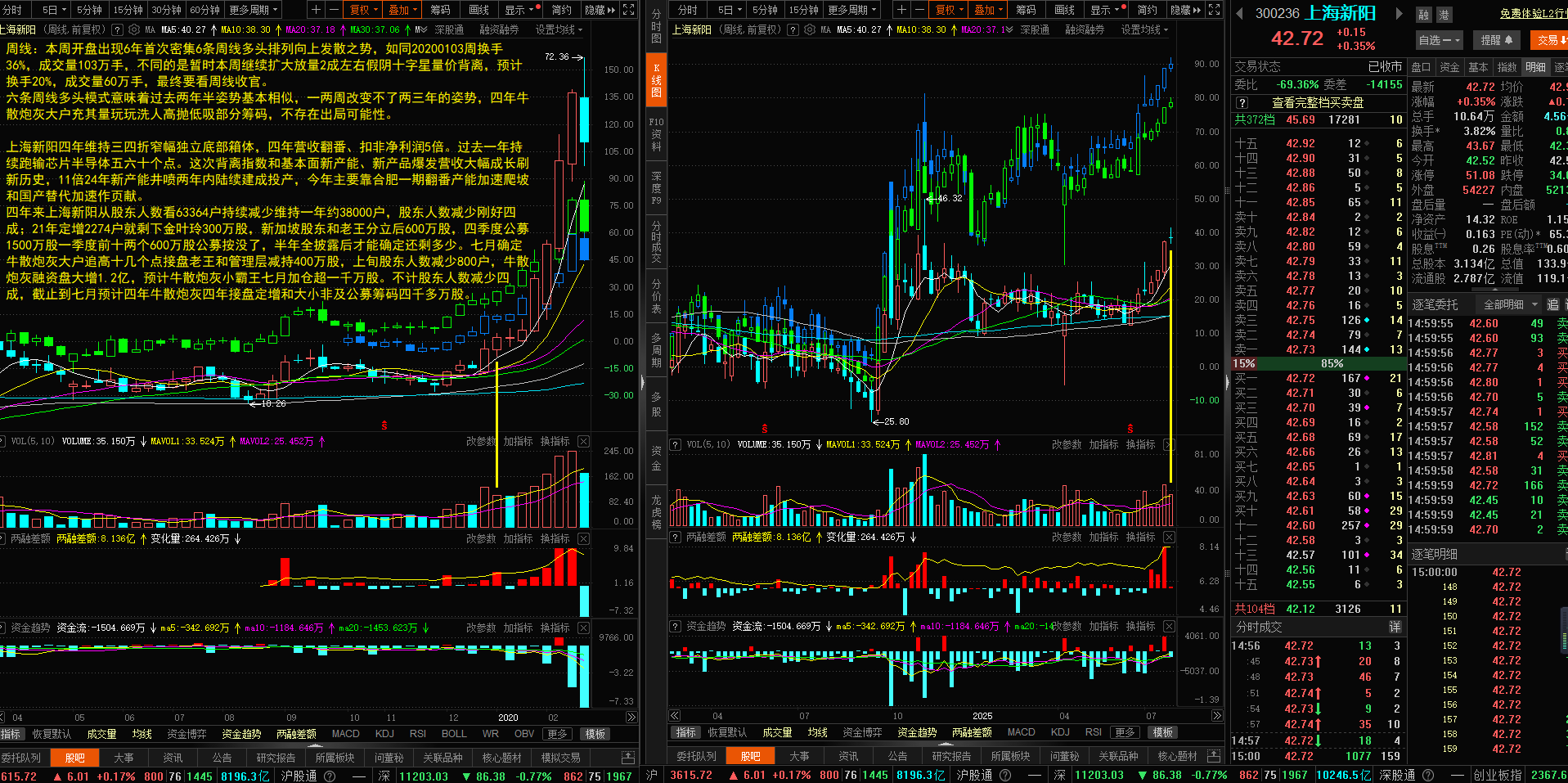Viewport: 1568px width, 783px height.
Task: Go to next stock with right arrow
Action: [1399, 14]
